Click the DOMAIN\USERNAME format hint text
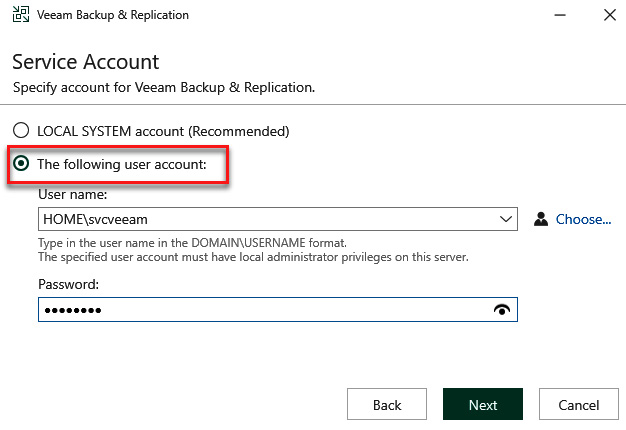626x430 pixels. tap(192, 243)
